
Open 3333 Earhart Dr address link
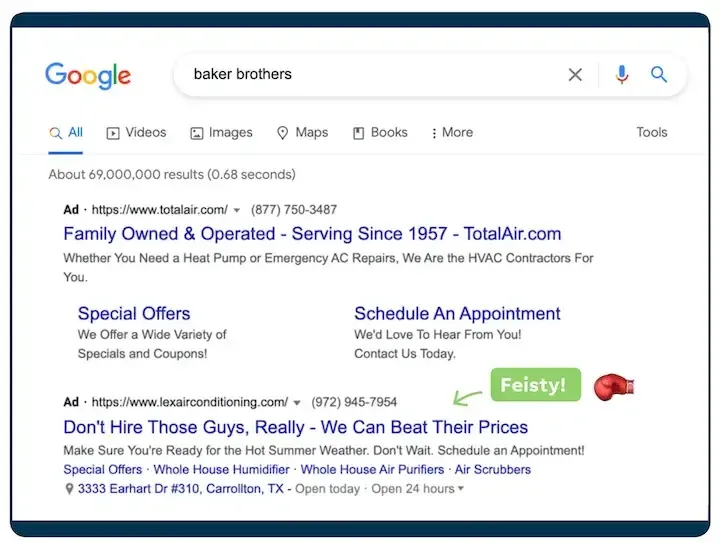tap(180, 489)
